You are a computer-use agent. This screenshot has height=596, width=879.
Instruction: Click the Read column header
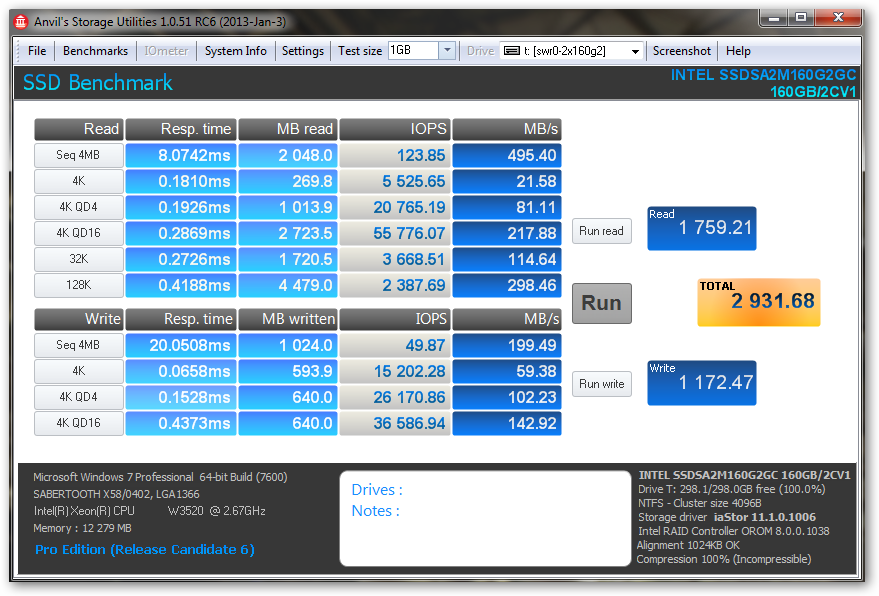[x=78, y=129]
